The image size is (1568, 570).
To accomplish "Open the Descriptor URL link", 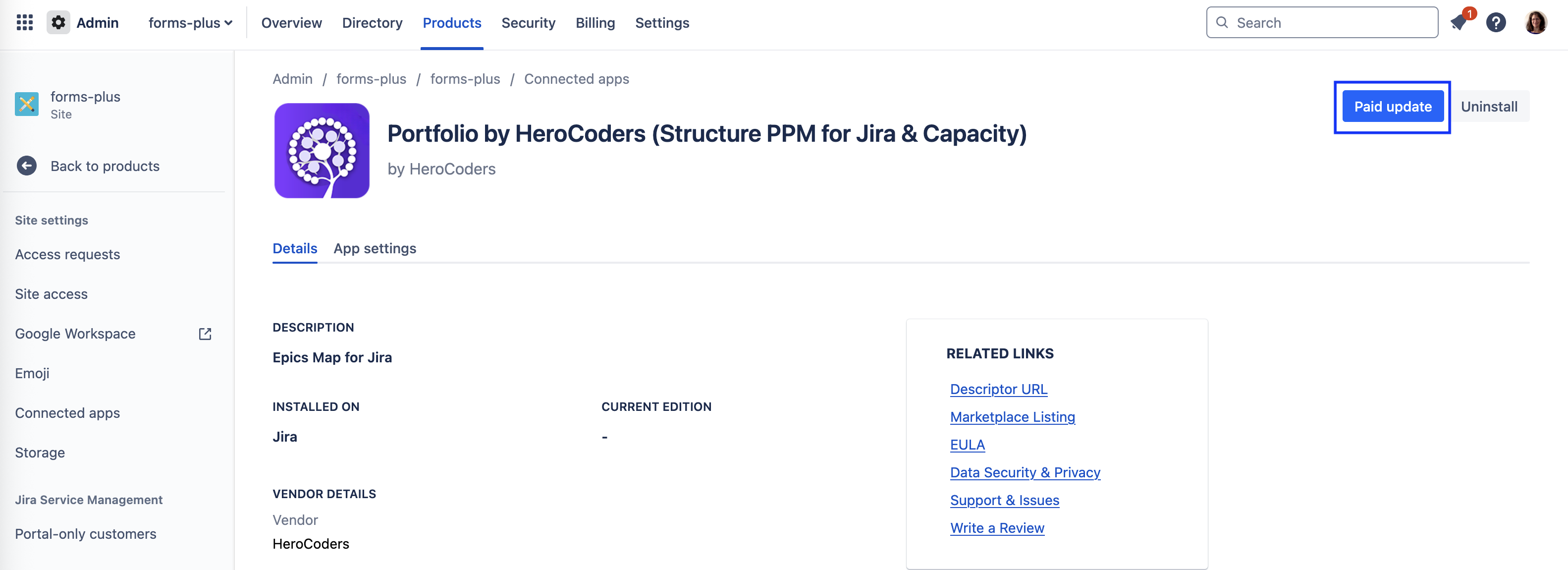I will (x=998, y=389).
